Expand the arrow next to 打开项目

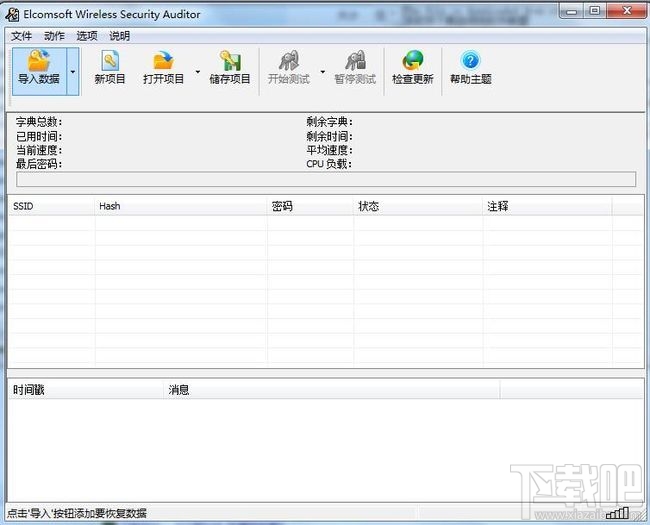[198, 71]
